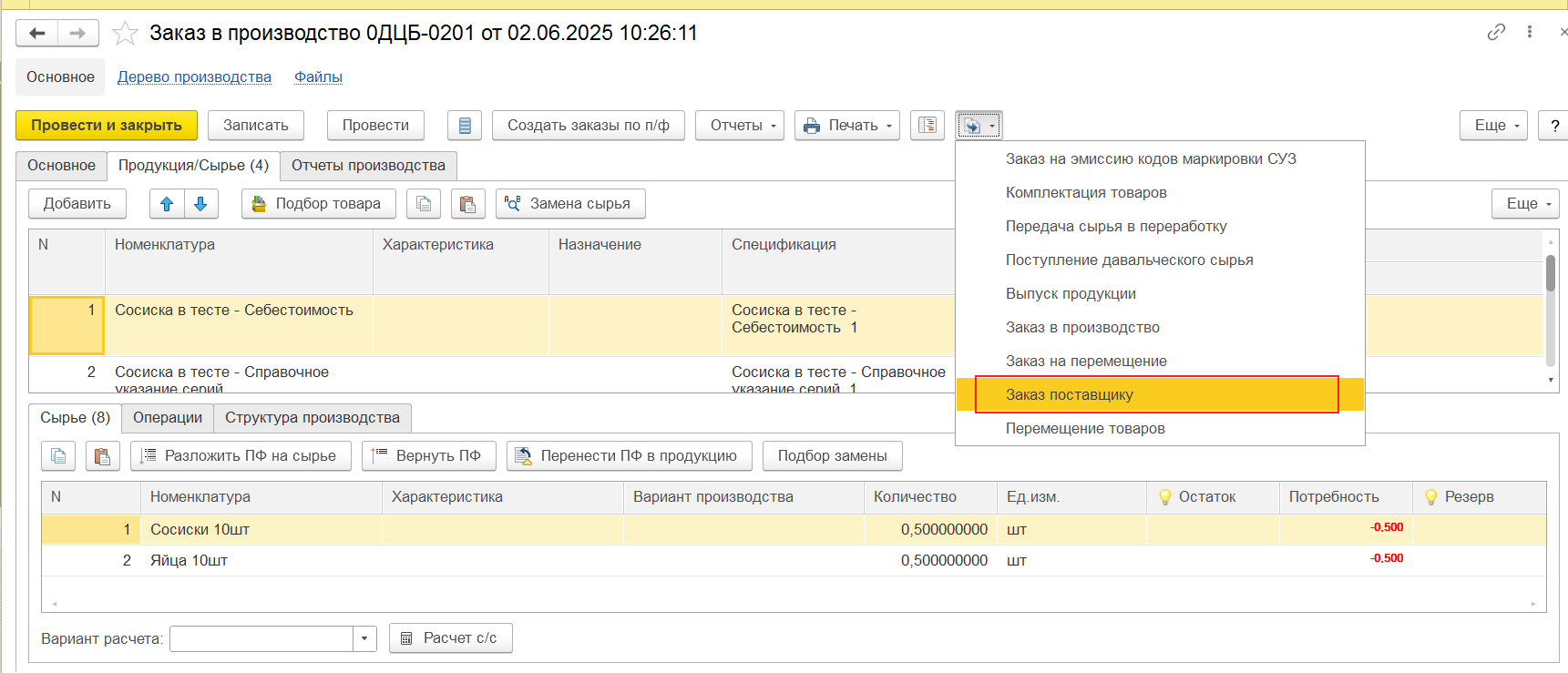Move row up with blue arrow
This screenshot has width=1568, height=673.
tap(167, 204)
